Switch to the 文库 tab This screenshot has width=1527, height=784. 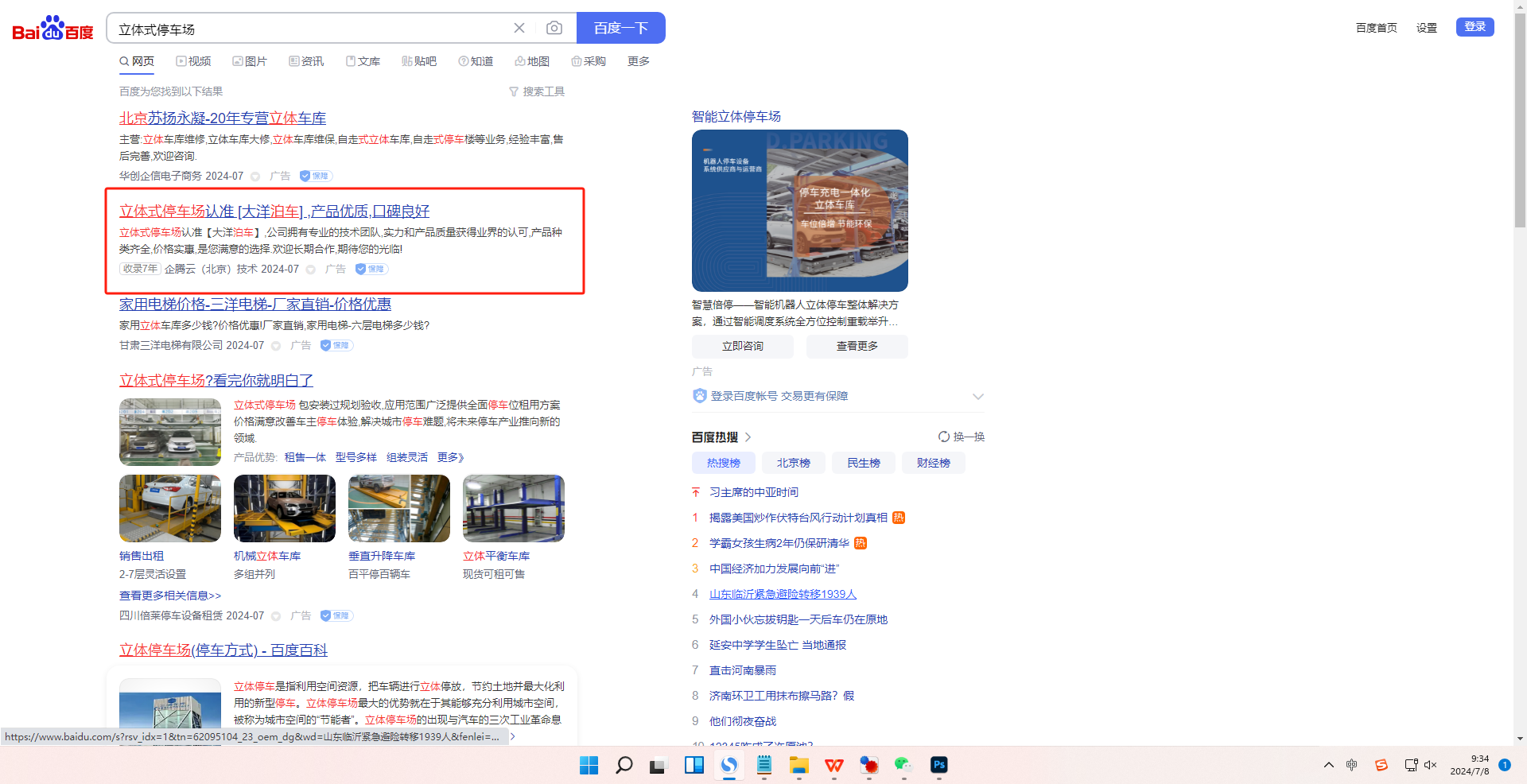point(363,61)
